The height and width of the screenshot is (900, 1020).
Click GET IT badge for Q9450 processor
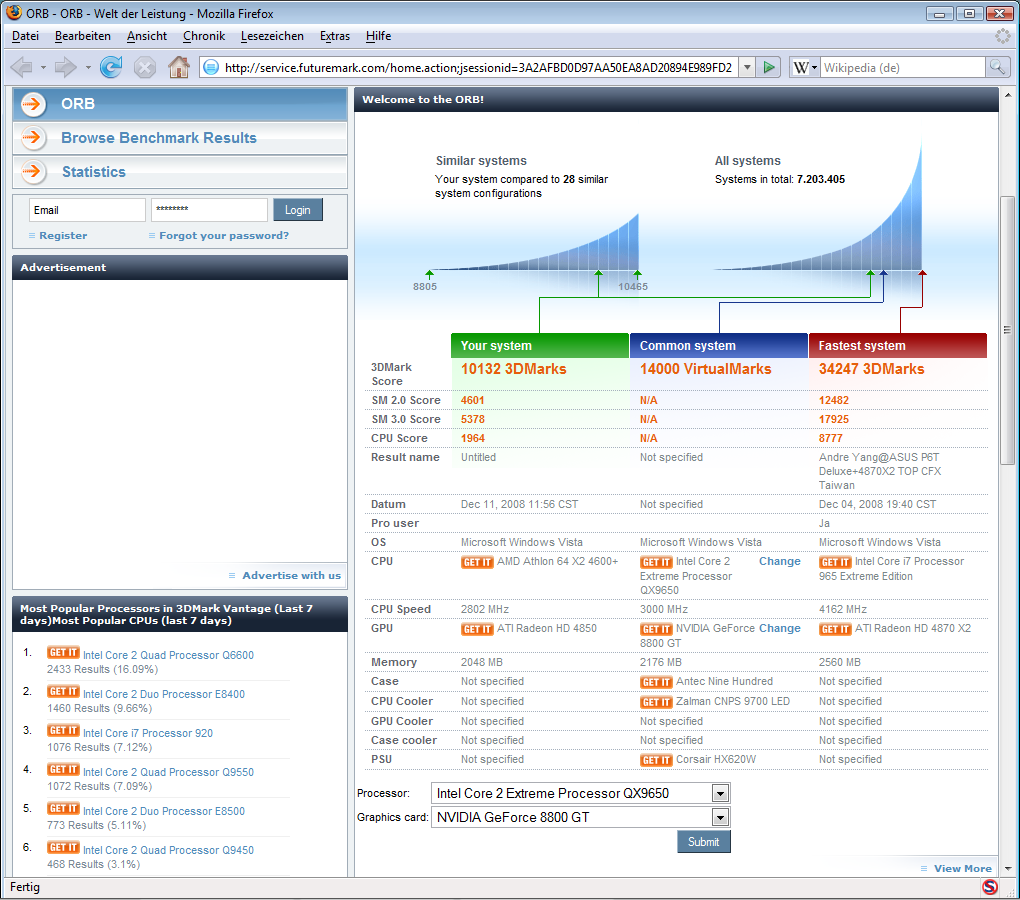[63, 848]
